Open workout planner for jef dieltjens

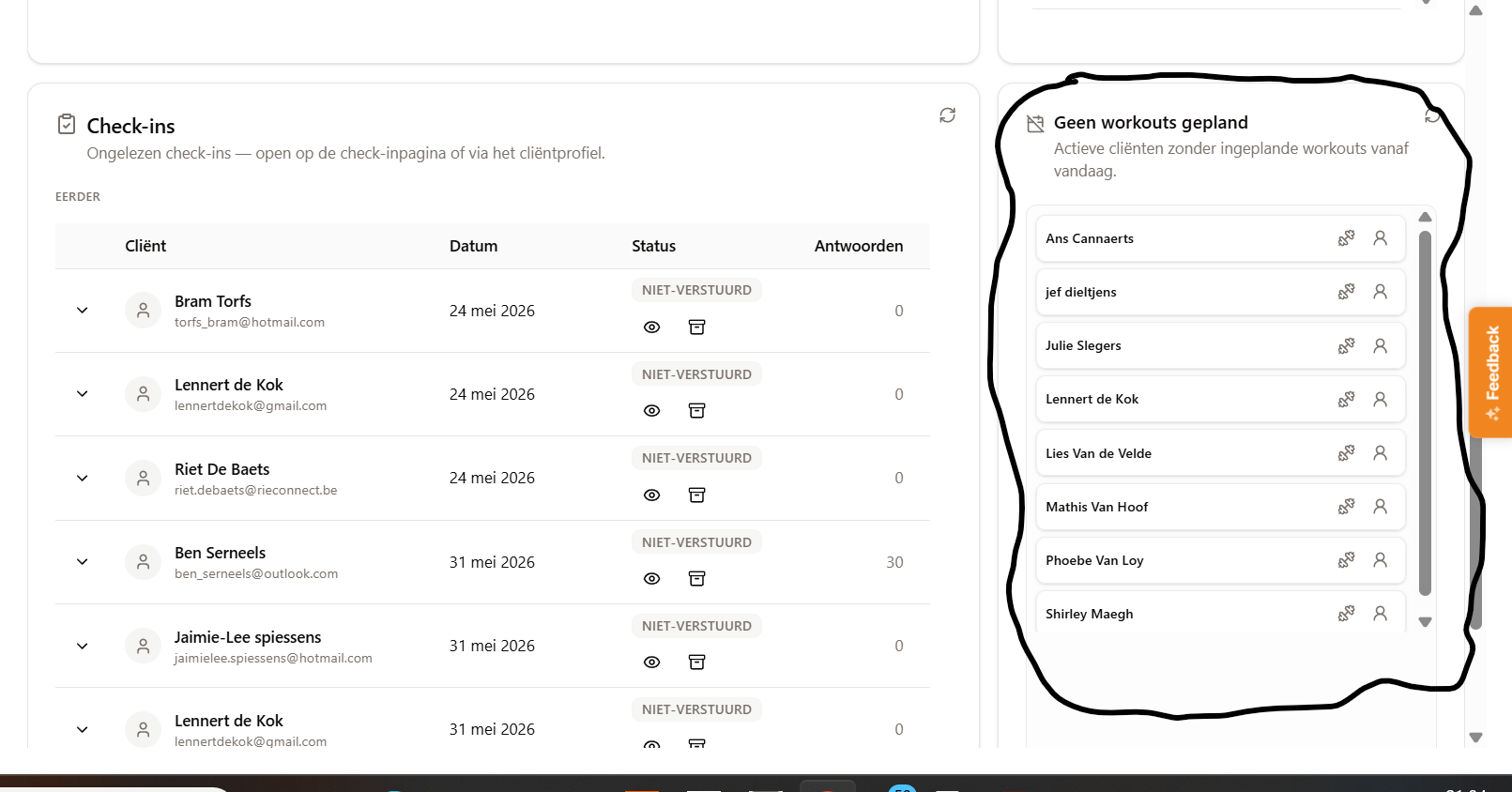pos(1346,292)
